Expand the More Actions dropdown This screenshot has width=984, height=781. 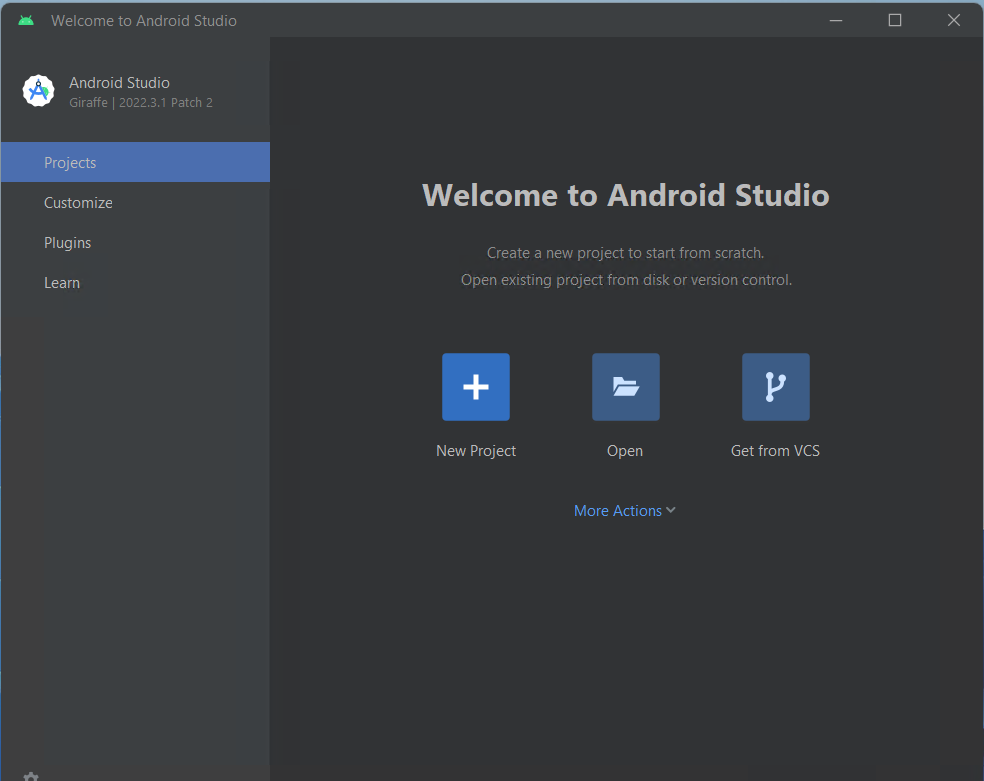[624, 511]
